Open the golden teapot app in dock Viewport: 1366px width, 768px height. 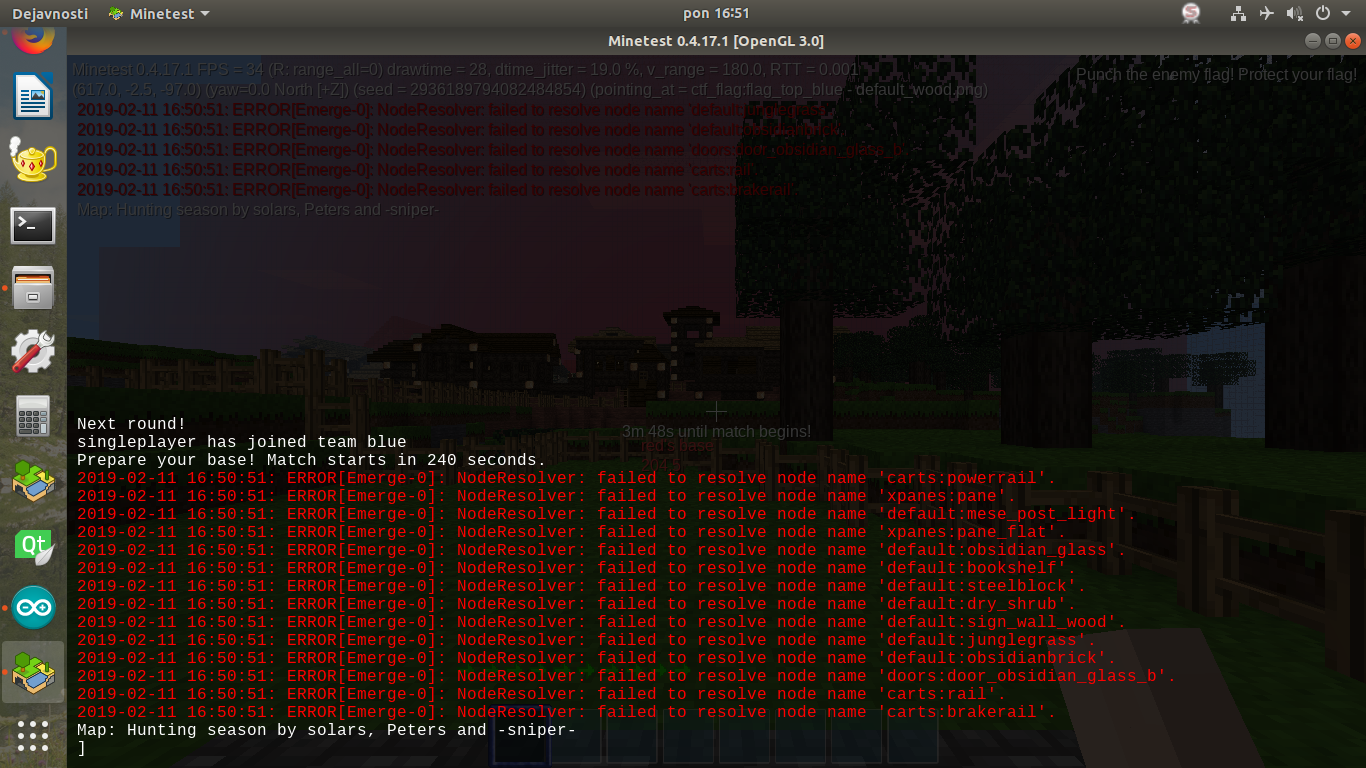coord(33,160)
